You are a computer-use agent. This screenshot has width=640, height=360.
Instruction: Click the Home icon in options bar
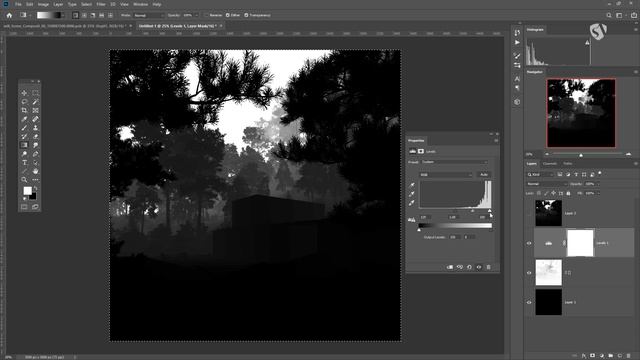click(9, 15)
